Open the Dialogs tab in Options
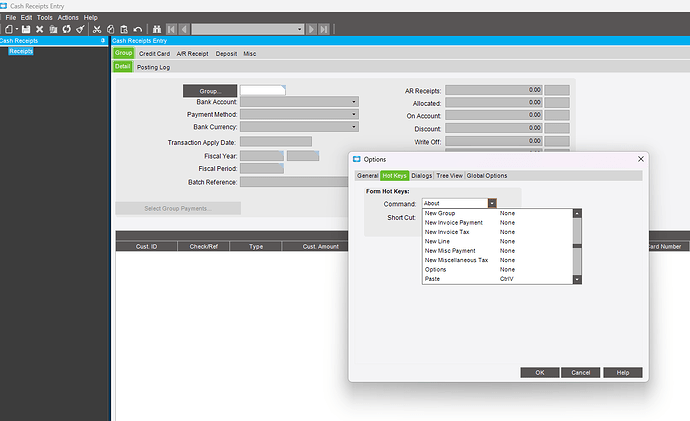The width and height of the screenshot is (690, 421). click(422, 176)
